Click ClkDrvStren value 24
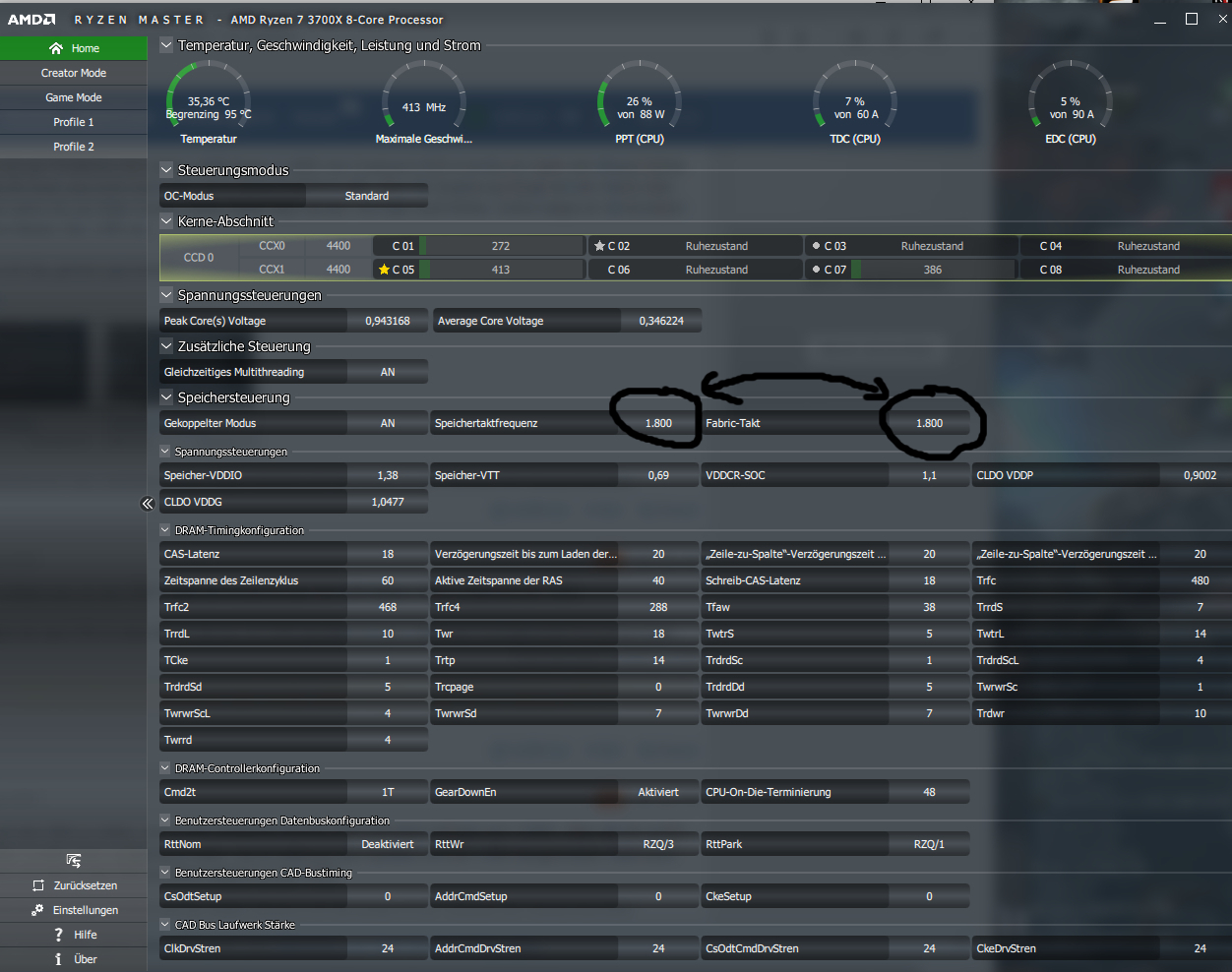 pyautogui.click(x=388, y=948)
